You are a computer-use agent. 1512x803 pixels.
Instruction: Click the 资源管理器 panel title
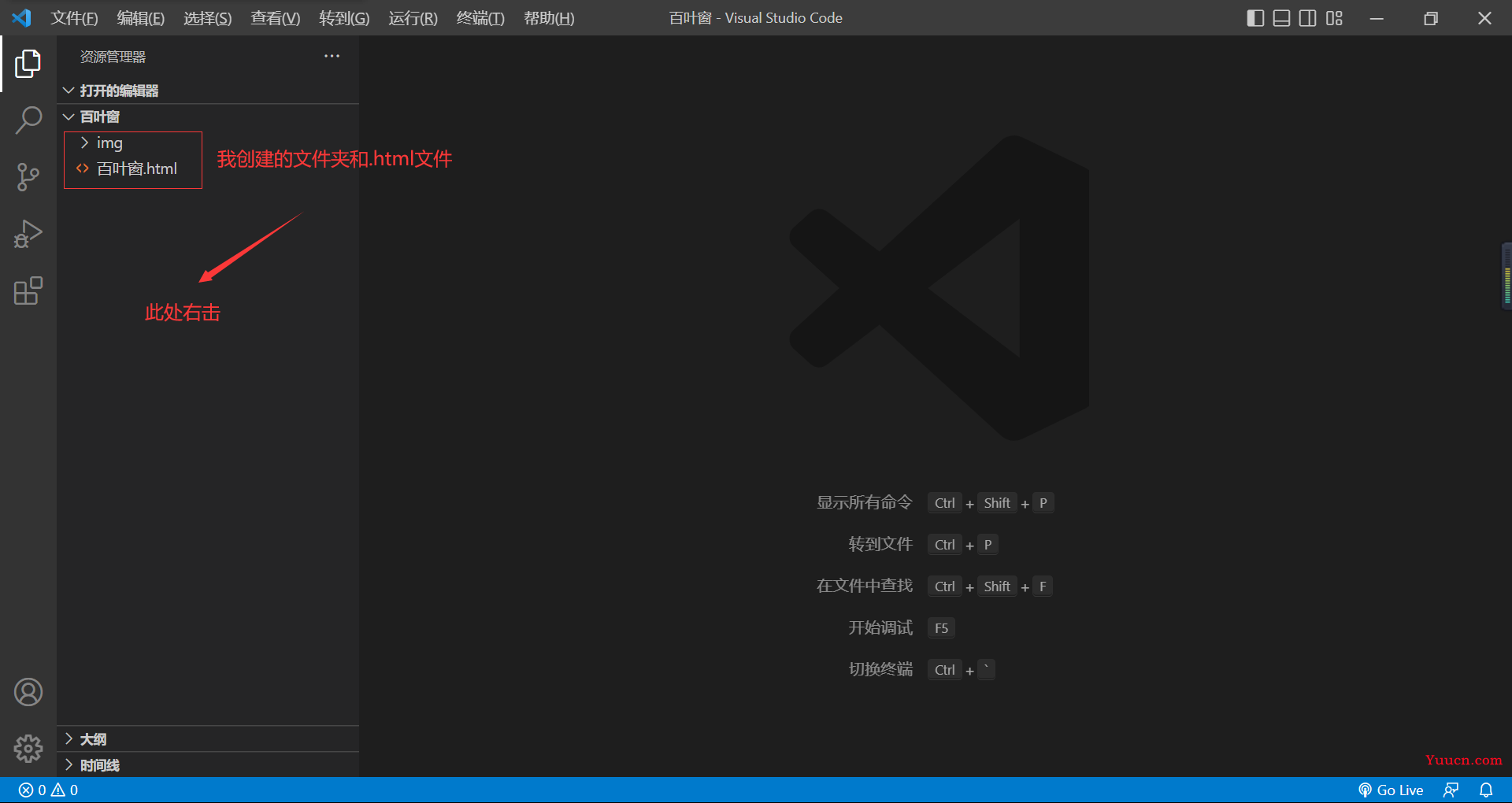[113, 57]
